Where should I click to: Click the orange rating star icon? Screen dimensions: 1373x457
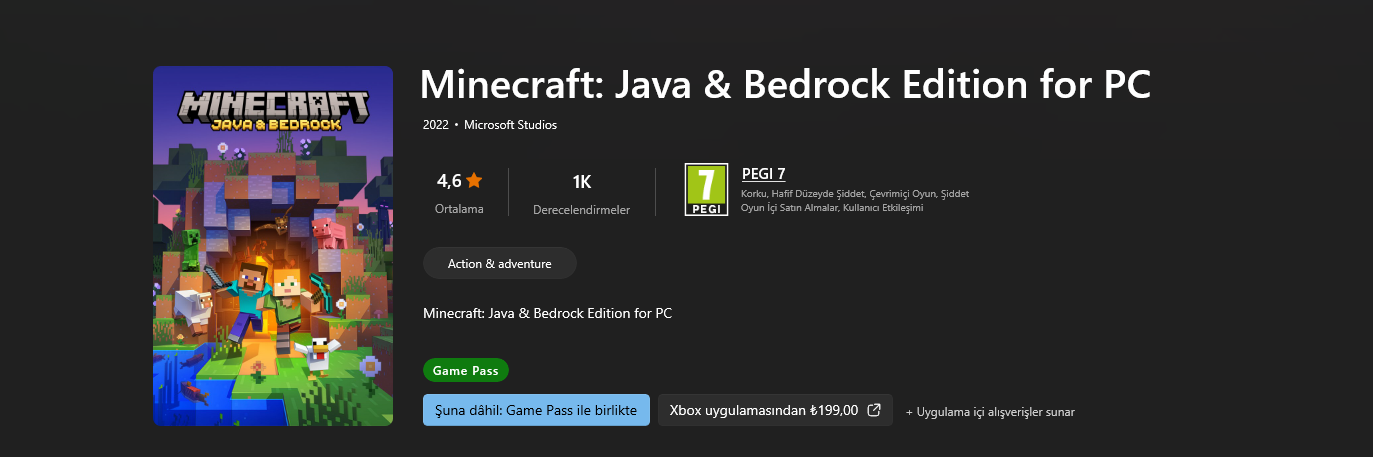pyautogui.click(x=474, y=181)
